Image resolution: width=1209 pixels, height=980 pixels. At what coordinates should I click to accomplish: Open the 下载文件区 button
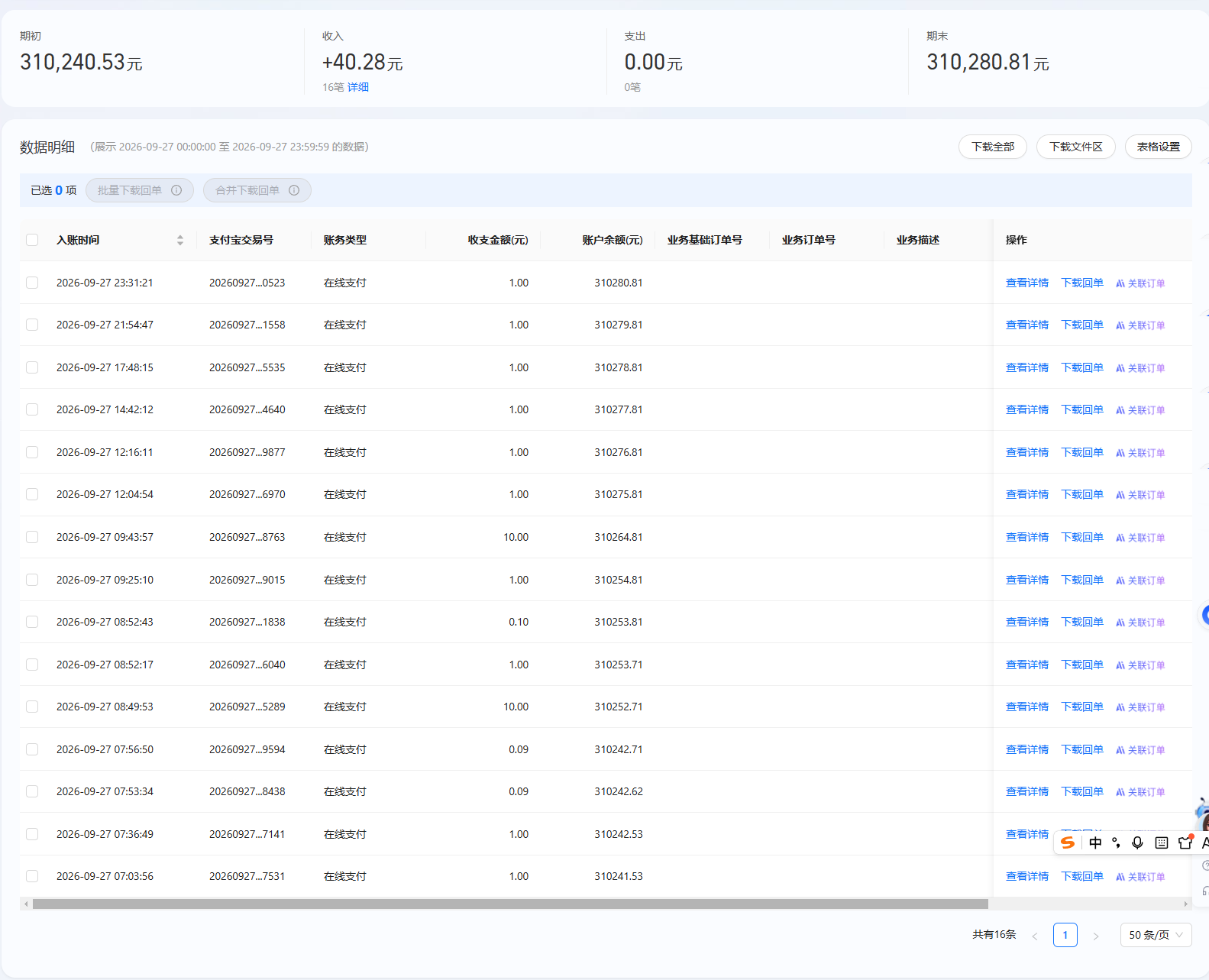[x=1075, y=147]
